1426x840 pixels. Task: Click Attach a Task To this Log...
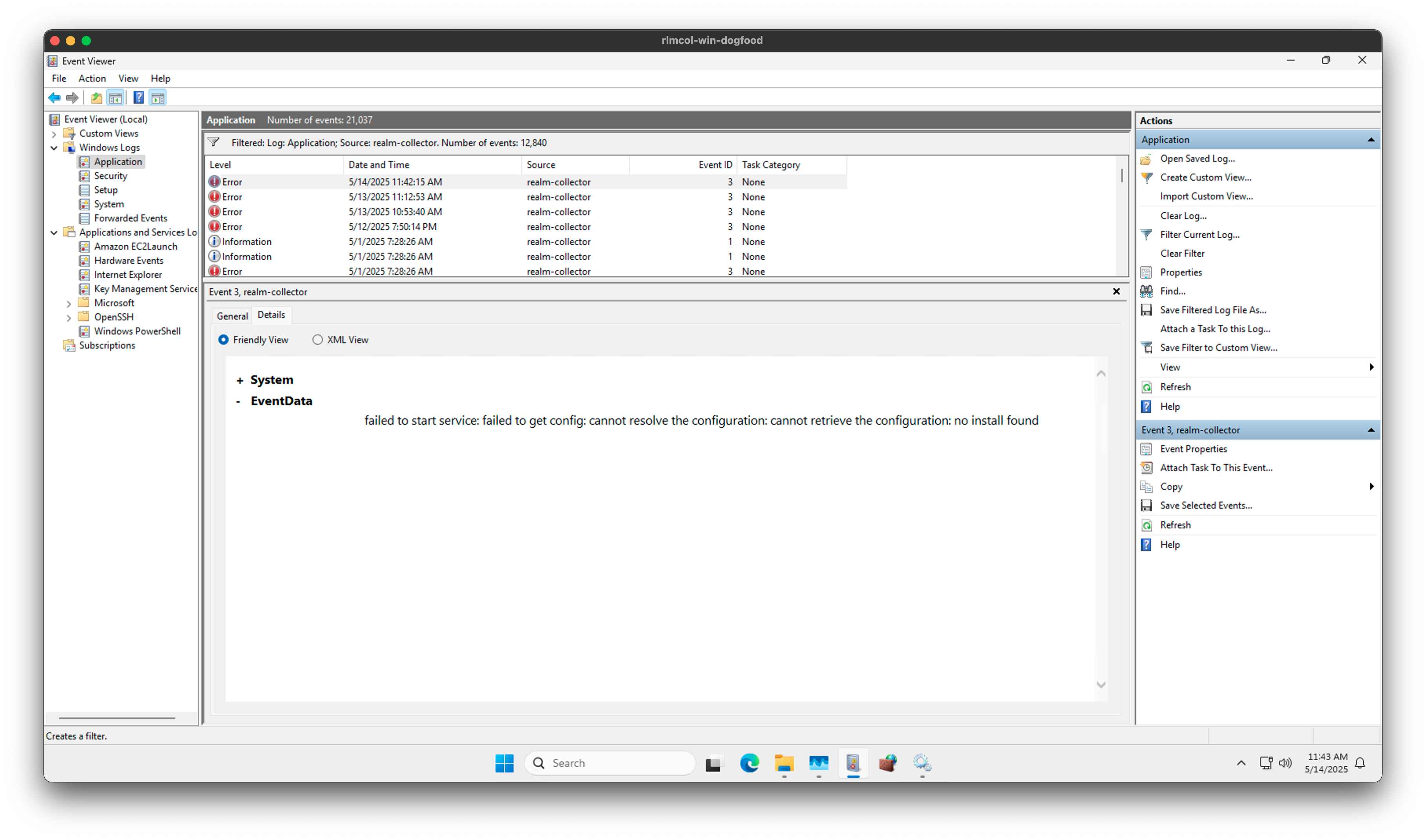tap(1215, 329)
